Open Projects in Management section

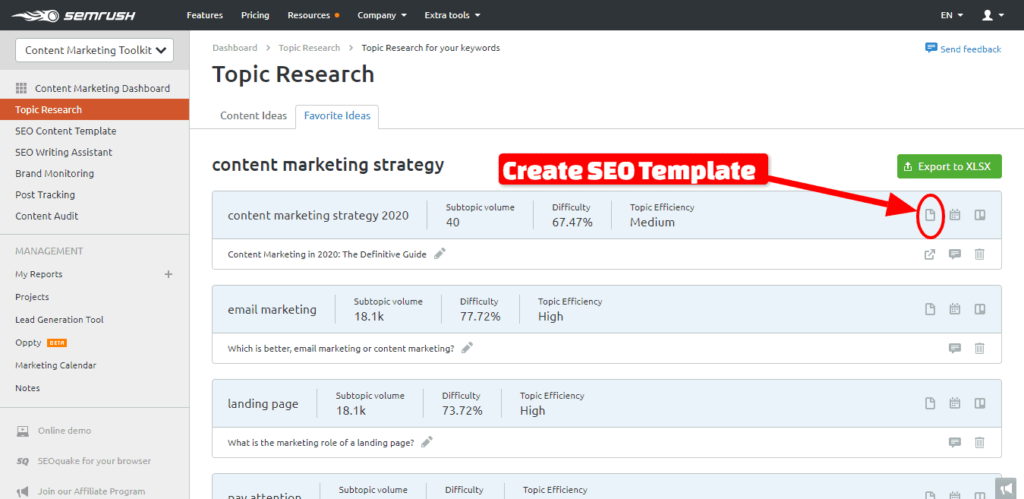tap(32, 297)
